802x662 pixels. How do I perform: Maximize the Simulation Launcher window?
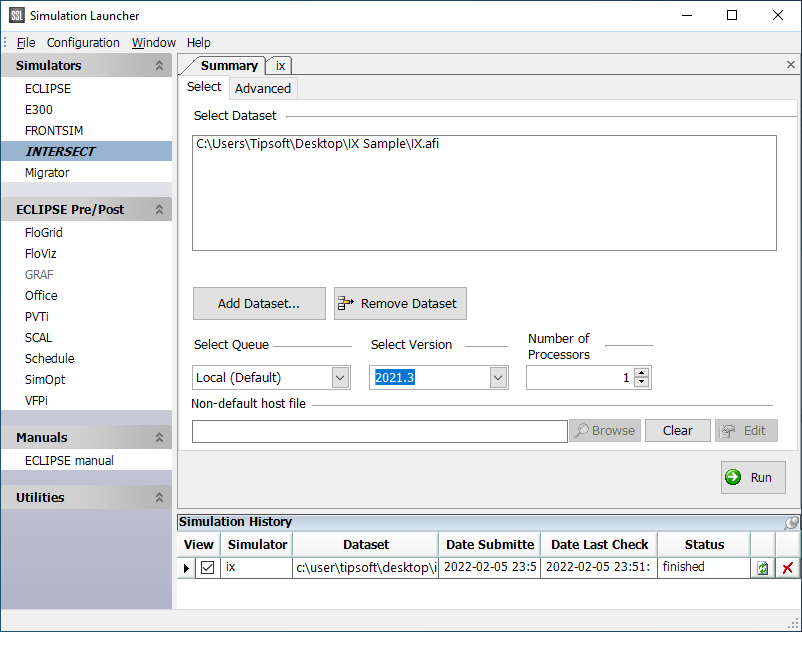click(732, 15)
